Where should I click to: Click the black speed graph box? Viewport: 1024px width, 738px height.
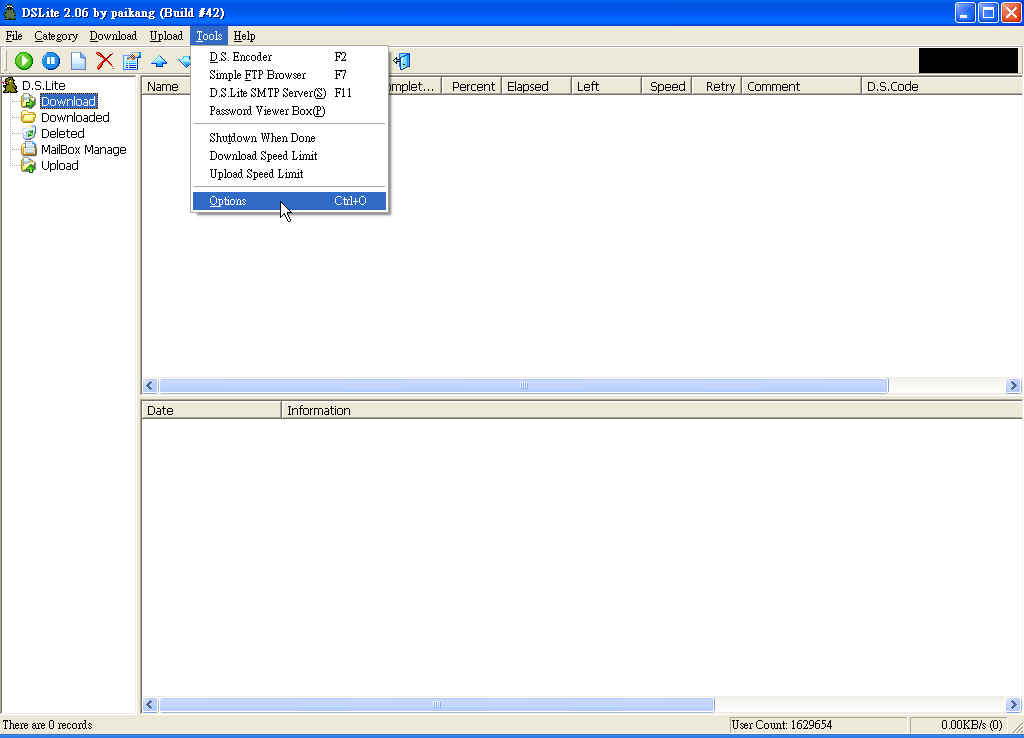[968, 61]
